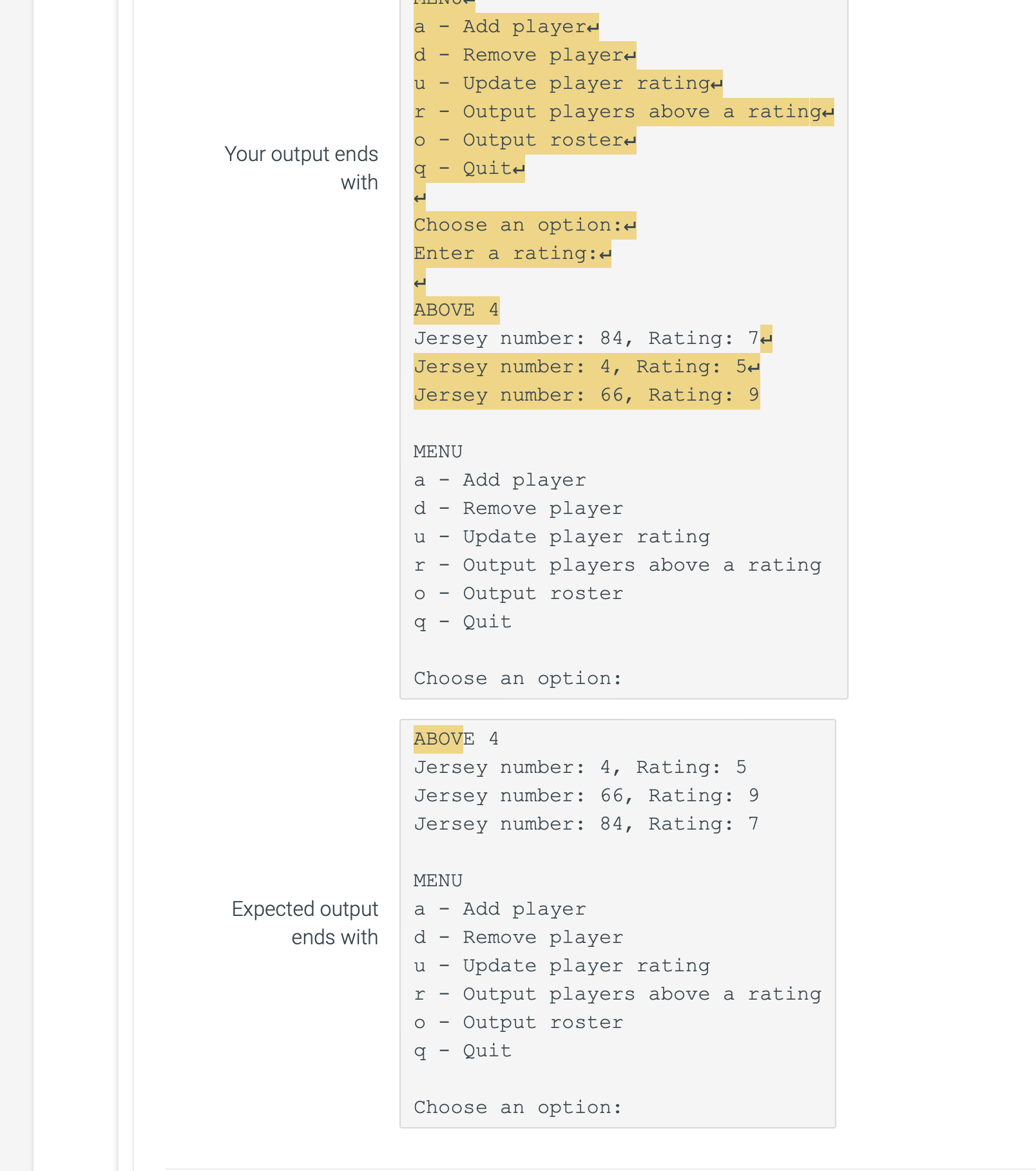
Task: Select highlighted "Jersey number: 4, Rating: 5" line
Action: click(580, 366)
